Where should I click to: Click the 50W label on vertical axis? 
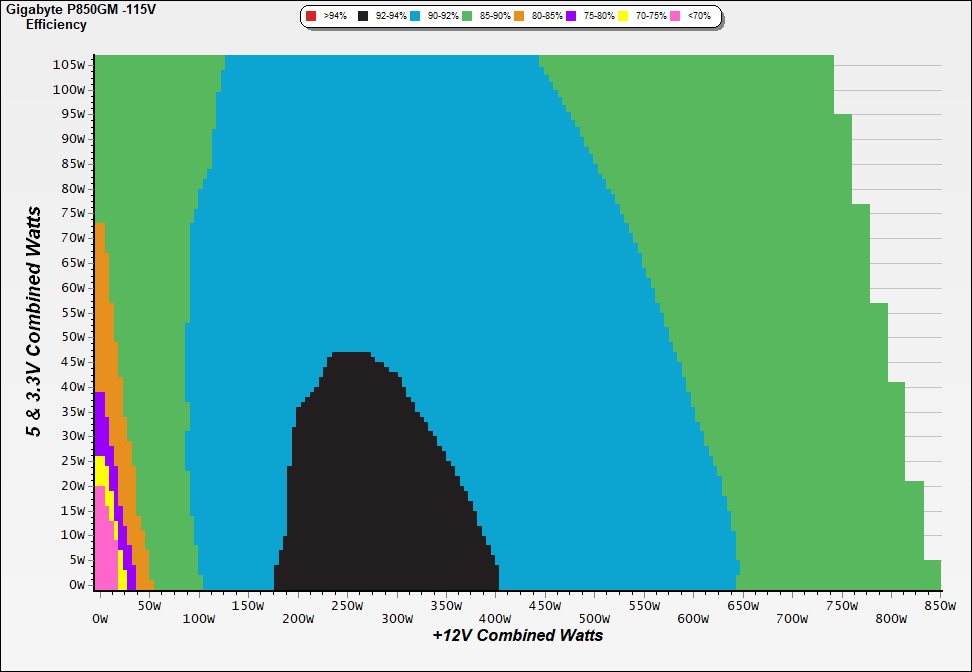pos(72,337)
